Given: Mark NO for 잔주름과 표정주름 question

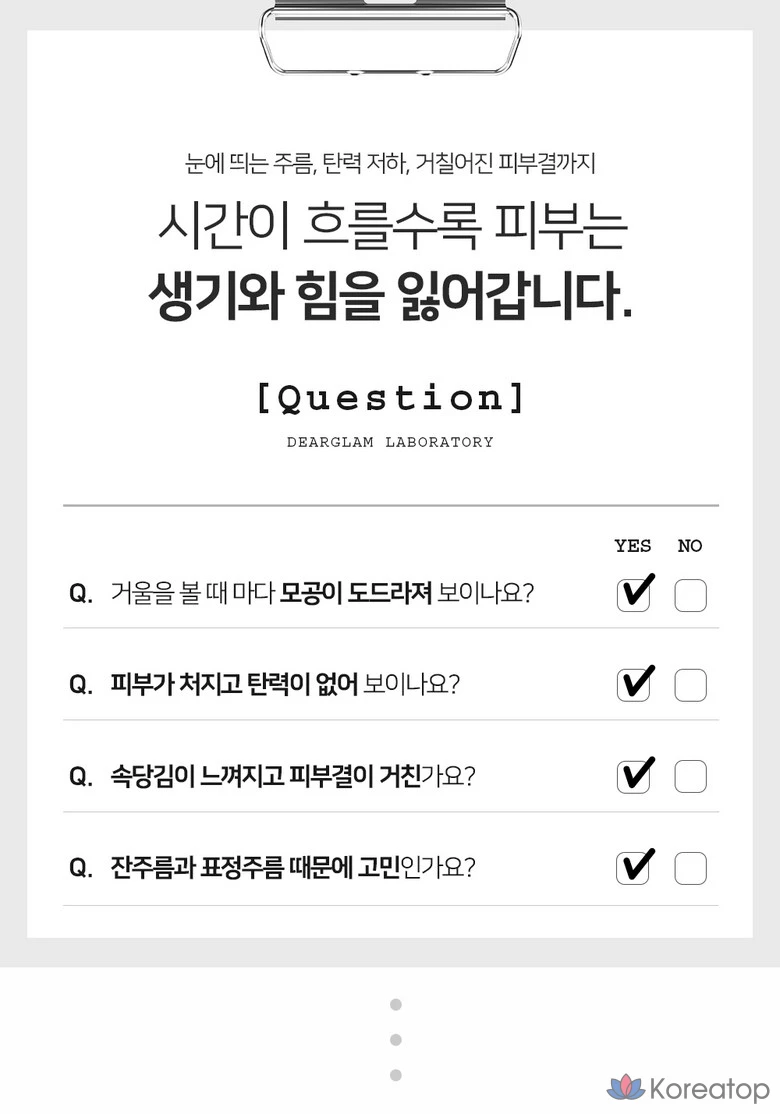Looking at the screenshot, I should tap(690, 868).
